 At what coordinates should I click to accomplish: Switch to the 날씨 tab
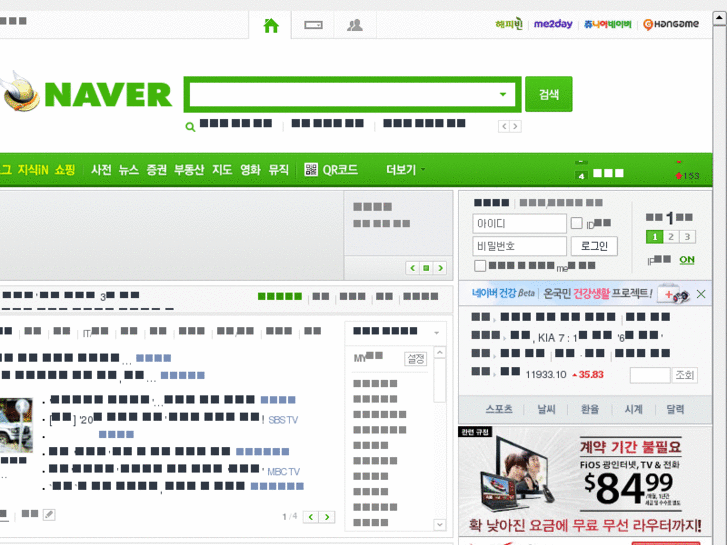click(546, 409)
